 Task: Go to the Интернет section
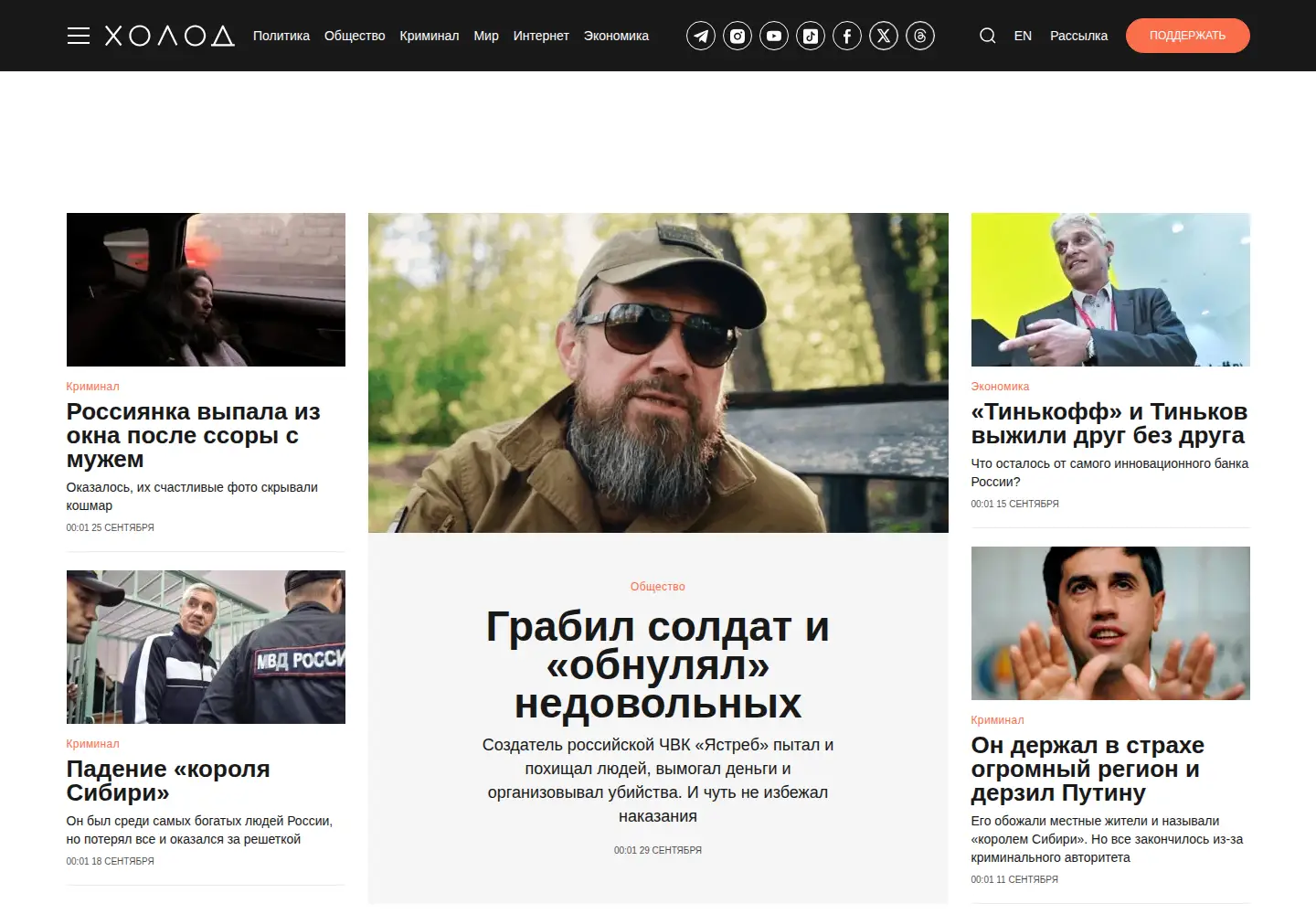541,36
